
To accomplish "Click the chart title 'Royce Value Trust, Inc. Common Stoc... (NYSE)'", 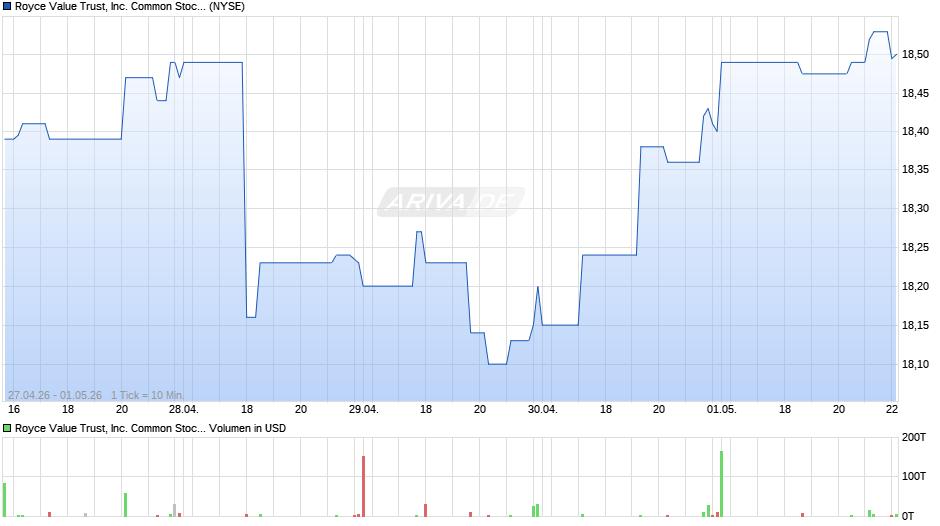I will point(129,7).
